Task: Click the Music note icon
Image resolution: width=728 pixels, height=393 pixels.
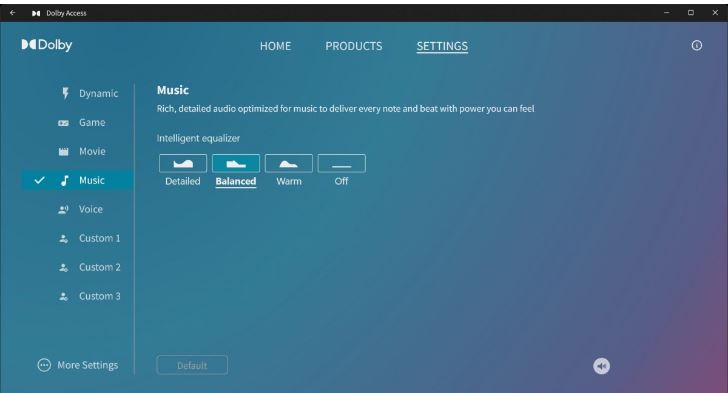Action: click(x=65, y=180)
